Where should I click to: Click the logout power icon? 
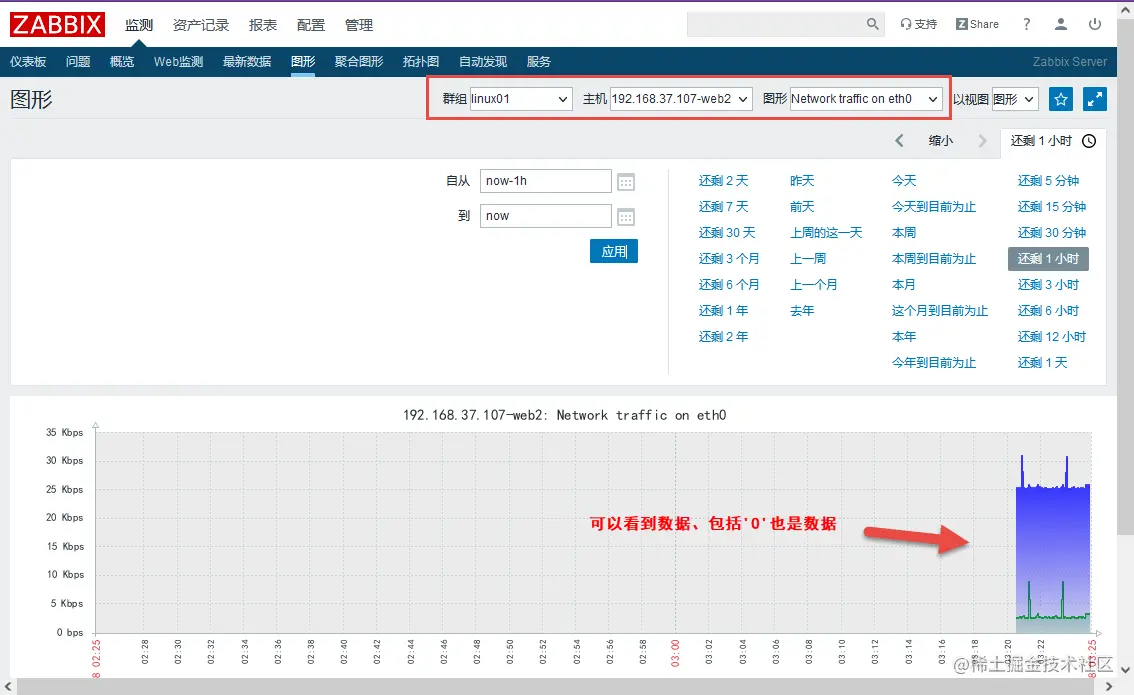tap(1095, 23)
